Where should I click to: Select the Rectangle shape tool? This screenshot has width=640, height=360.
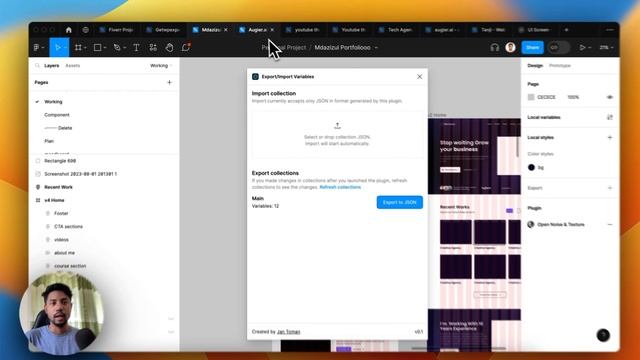(x=97, y=48)
